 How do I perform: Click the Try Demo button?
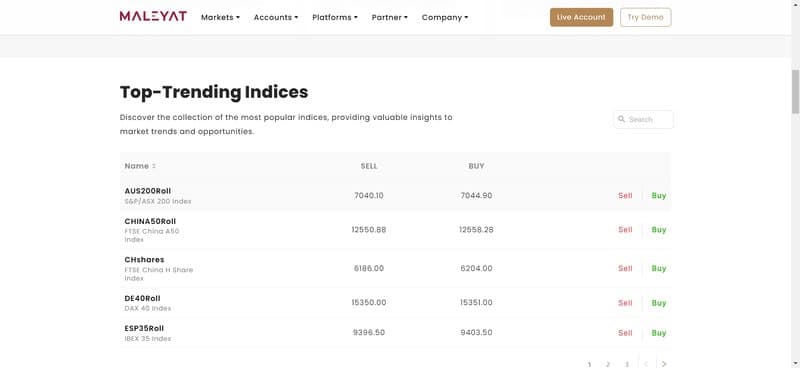645,17
